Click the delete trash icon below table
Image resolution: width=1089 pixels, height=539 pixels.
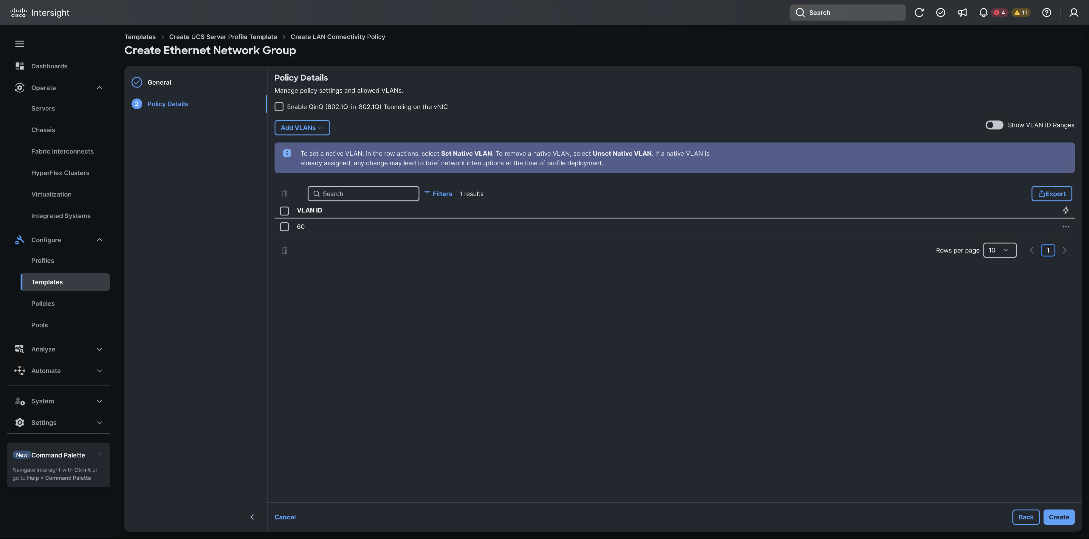[284, 250]
